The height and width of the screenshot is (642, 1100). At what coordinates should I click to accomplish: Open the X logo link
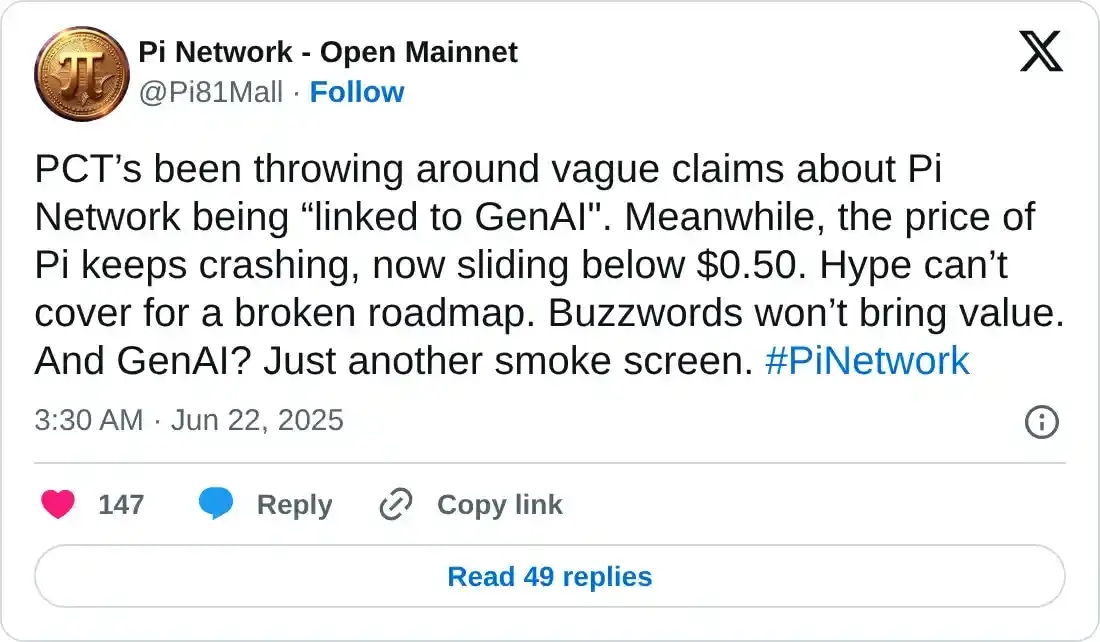pyautogui.click(x=1041, y=50)
